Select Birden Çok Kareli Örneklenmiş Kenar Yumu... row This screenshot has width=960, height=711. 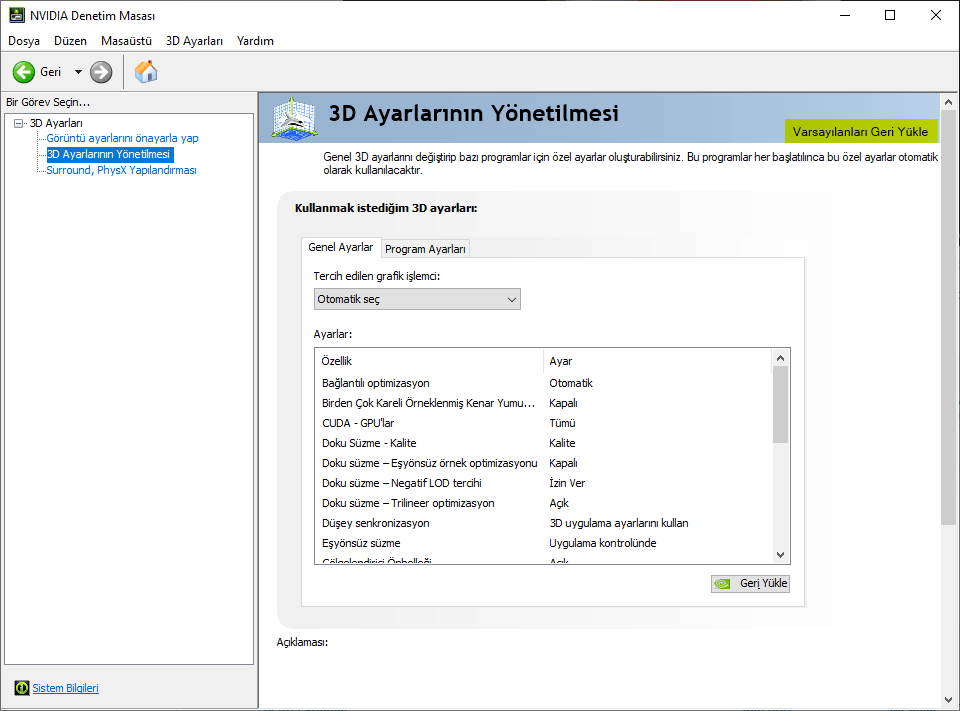(543, 404)
